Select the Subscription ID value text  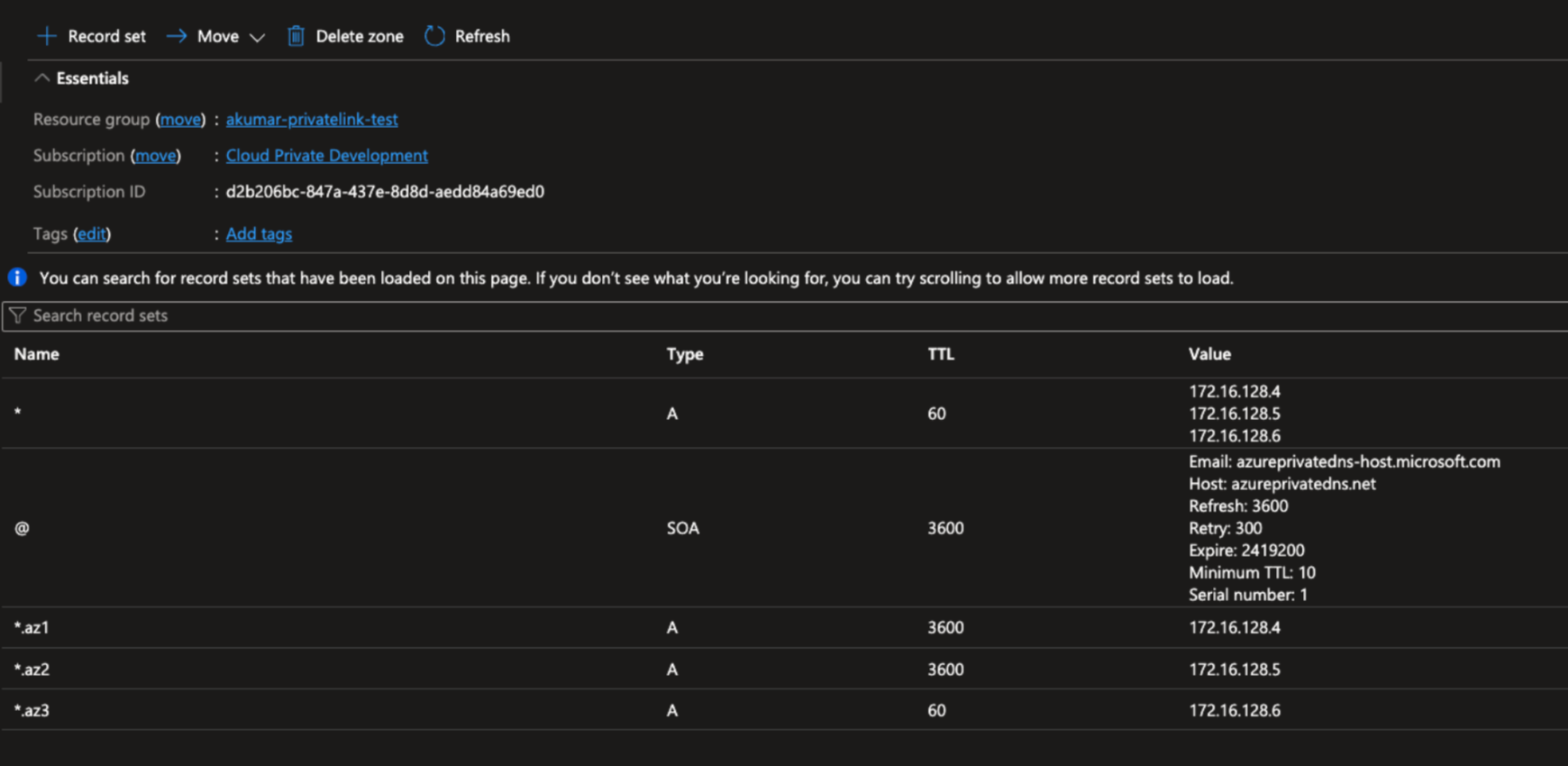[x=385, y=191]
